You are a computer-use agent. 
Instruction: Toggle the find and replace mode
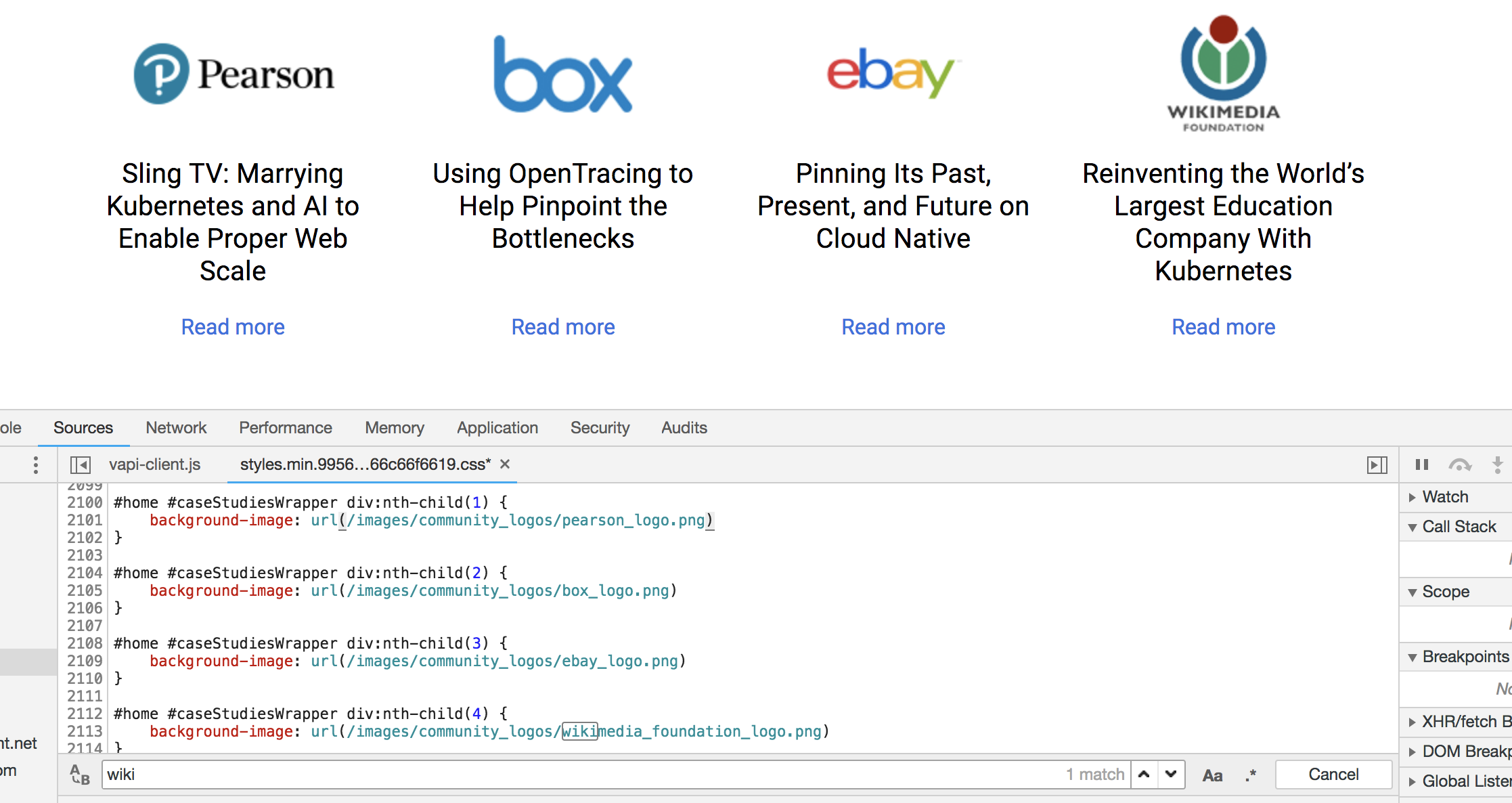click(x=80, y=775)
